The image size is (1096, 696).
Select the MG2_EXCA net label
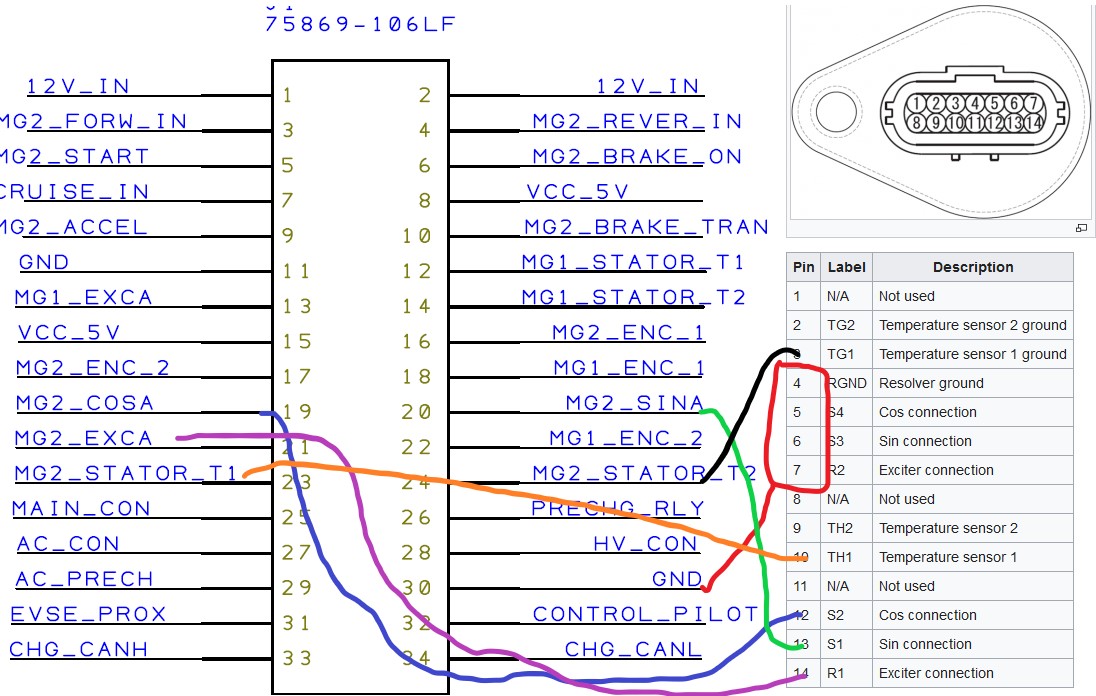pos(83,438)
